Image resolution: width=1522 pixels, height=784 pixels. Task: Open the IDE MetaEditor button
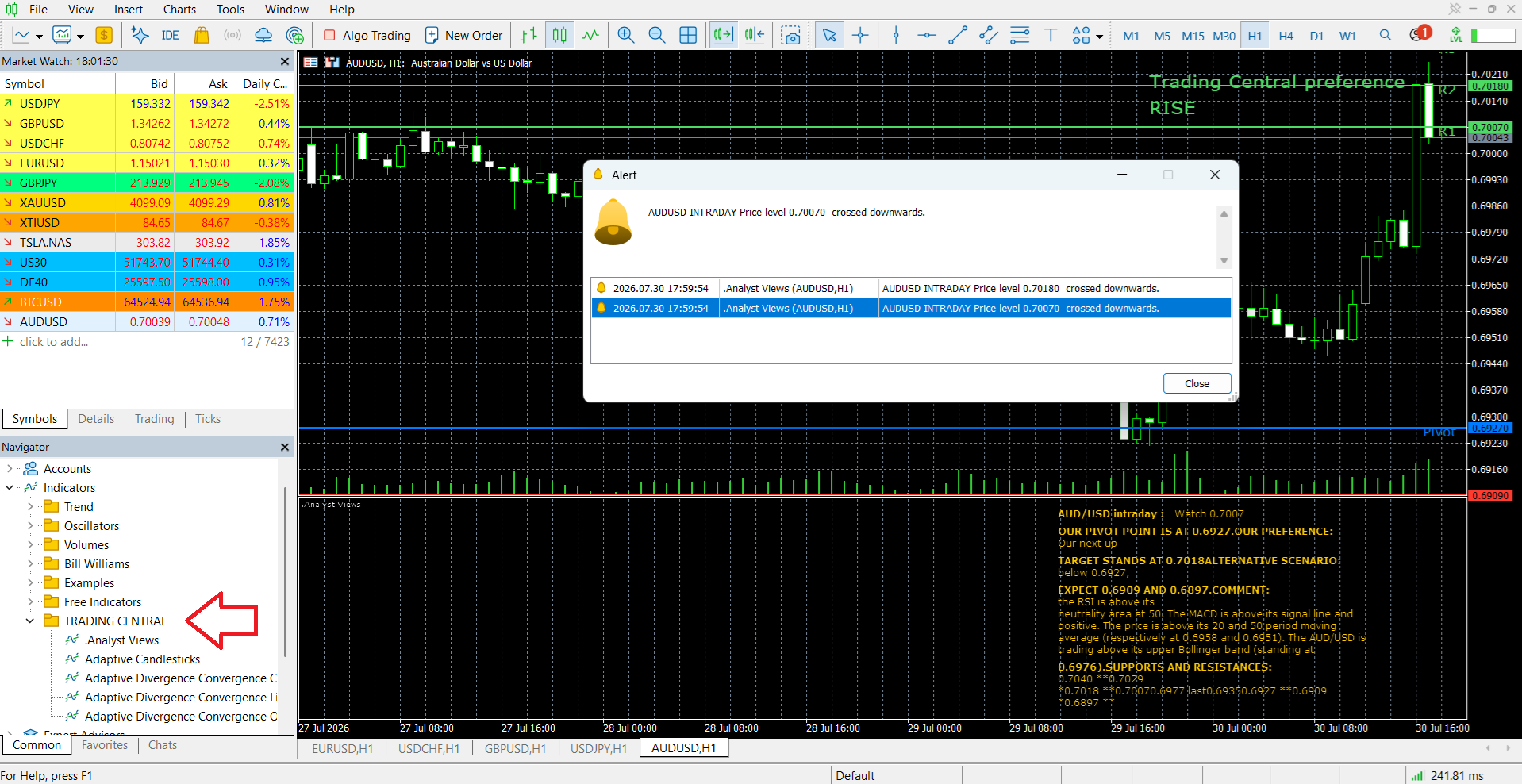(170, 35)
